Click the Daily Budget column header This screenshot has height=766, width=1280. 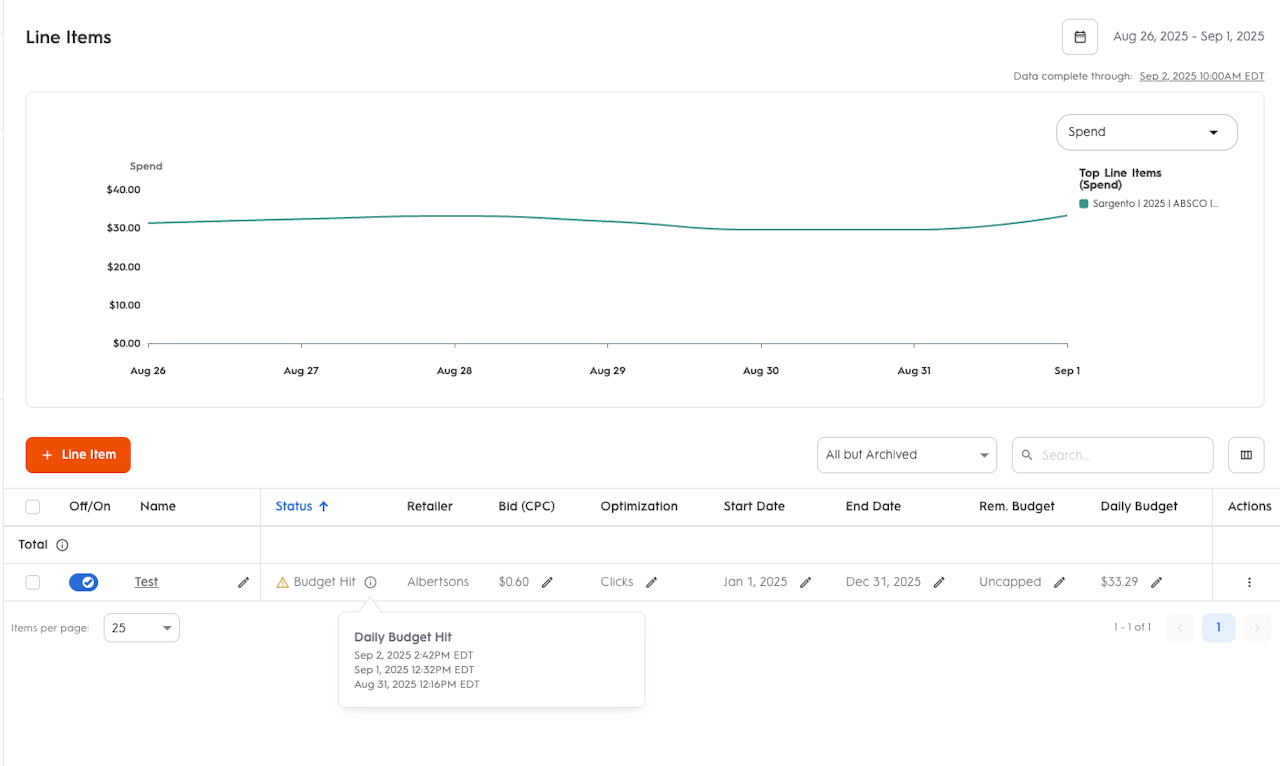coord(1138,507)
